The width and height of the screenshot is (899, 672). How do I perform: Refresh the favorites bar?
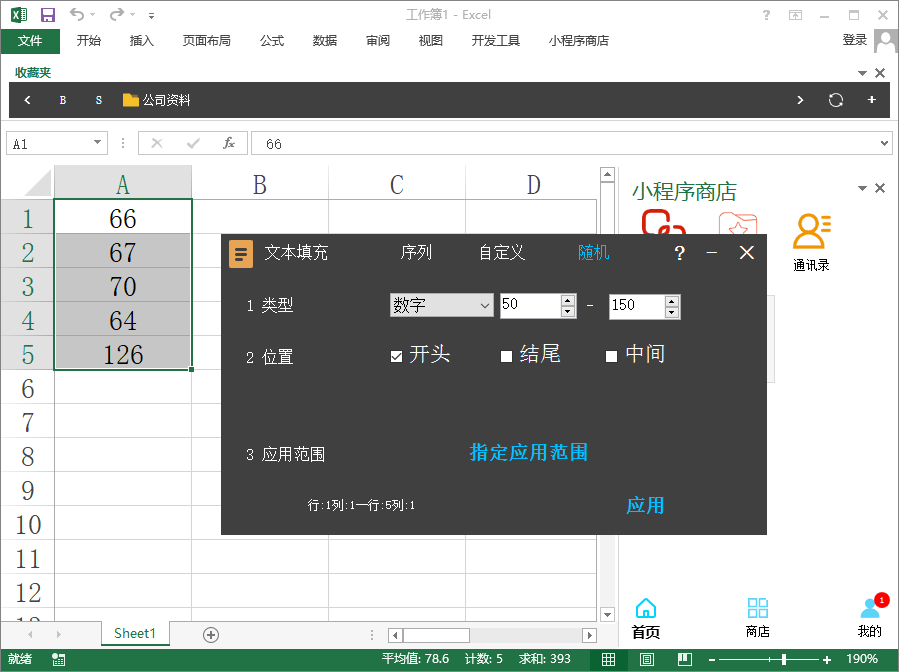pyautogui.click(x=835, y=100)
